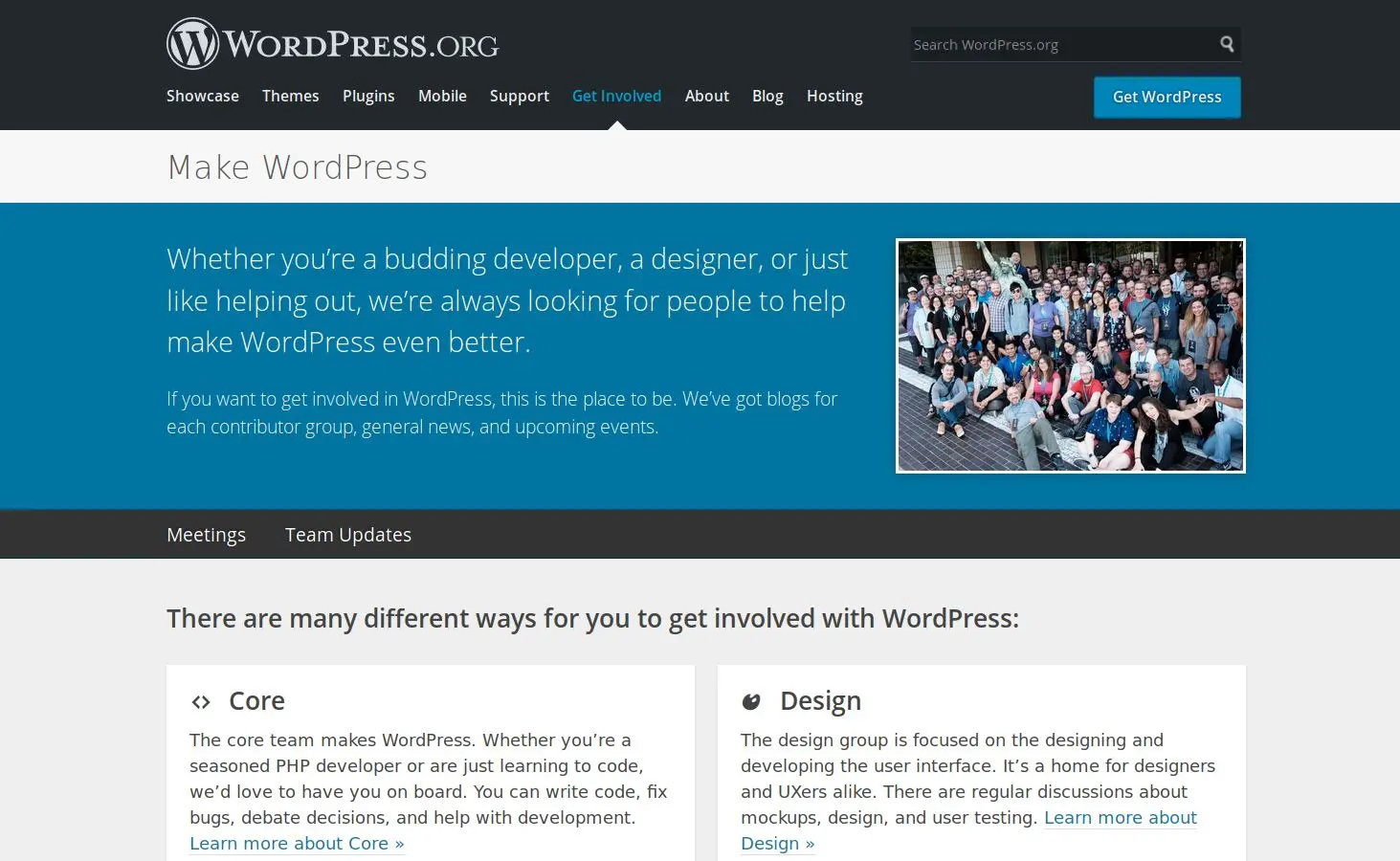
Task: Click the WordPress.org logo
Action: pos(332,42)
